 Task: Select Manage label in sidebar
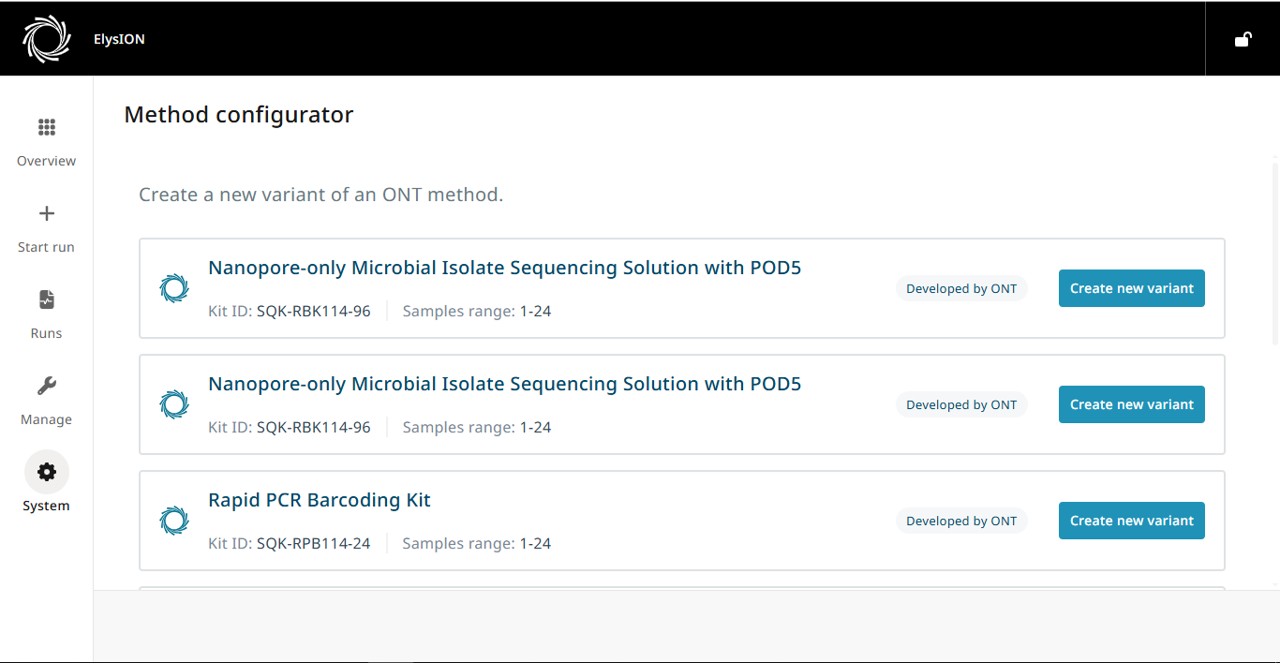point(47,420)
